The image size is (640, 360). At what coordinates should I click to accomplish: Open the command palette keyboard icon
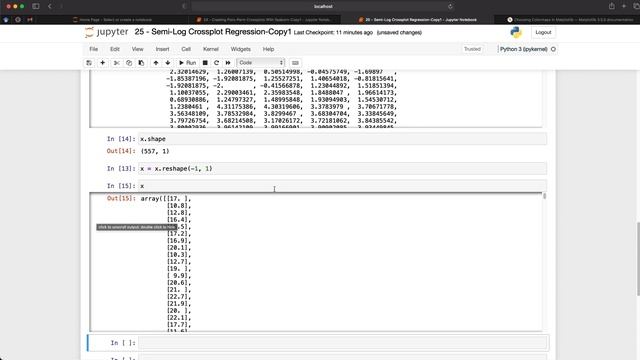(x=296, y=63)
